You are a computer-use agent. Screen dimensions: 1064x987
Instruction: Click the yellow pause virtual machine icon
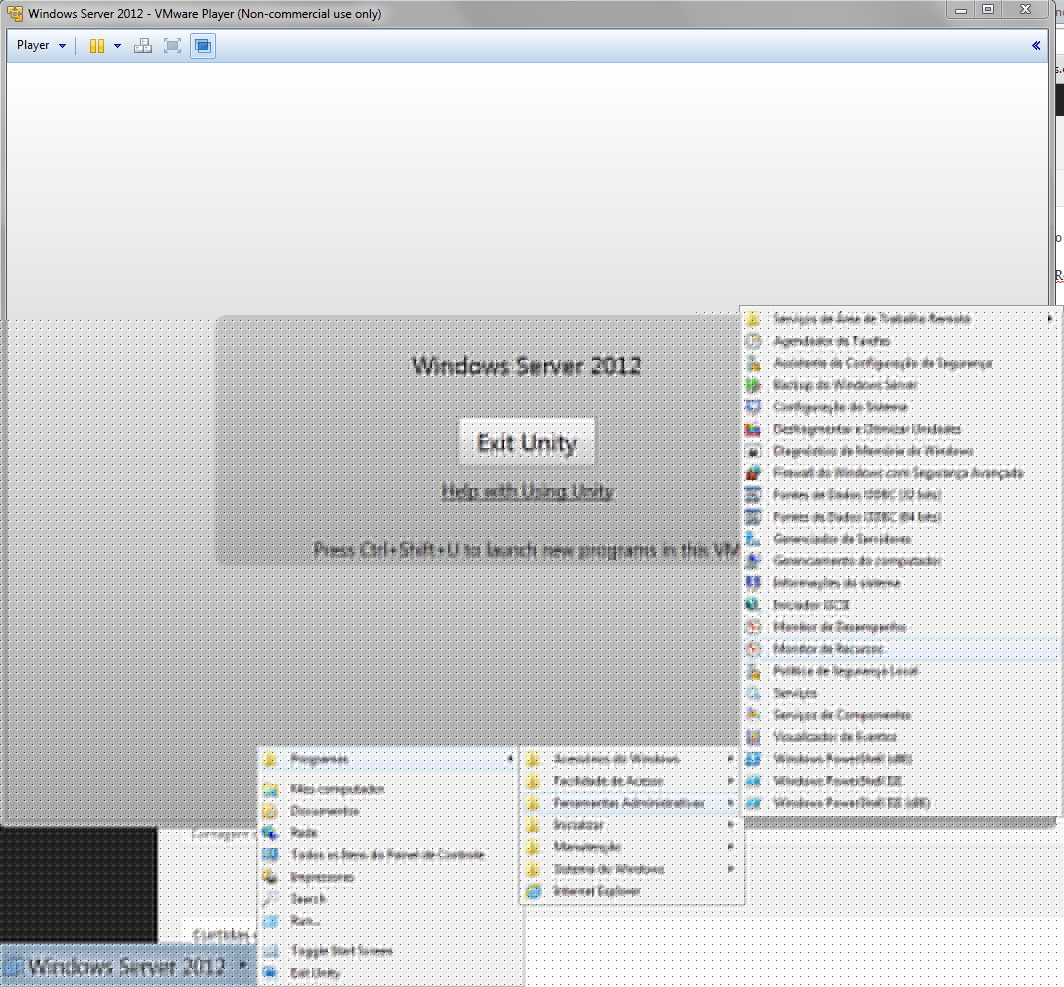tap(97, 45)
